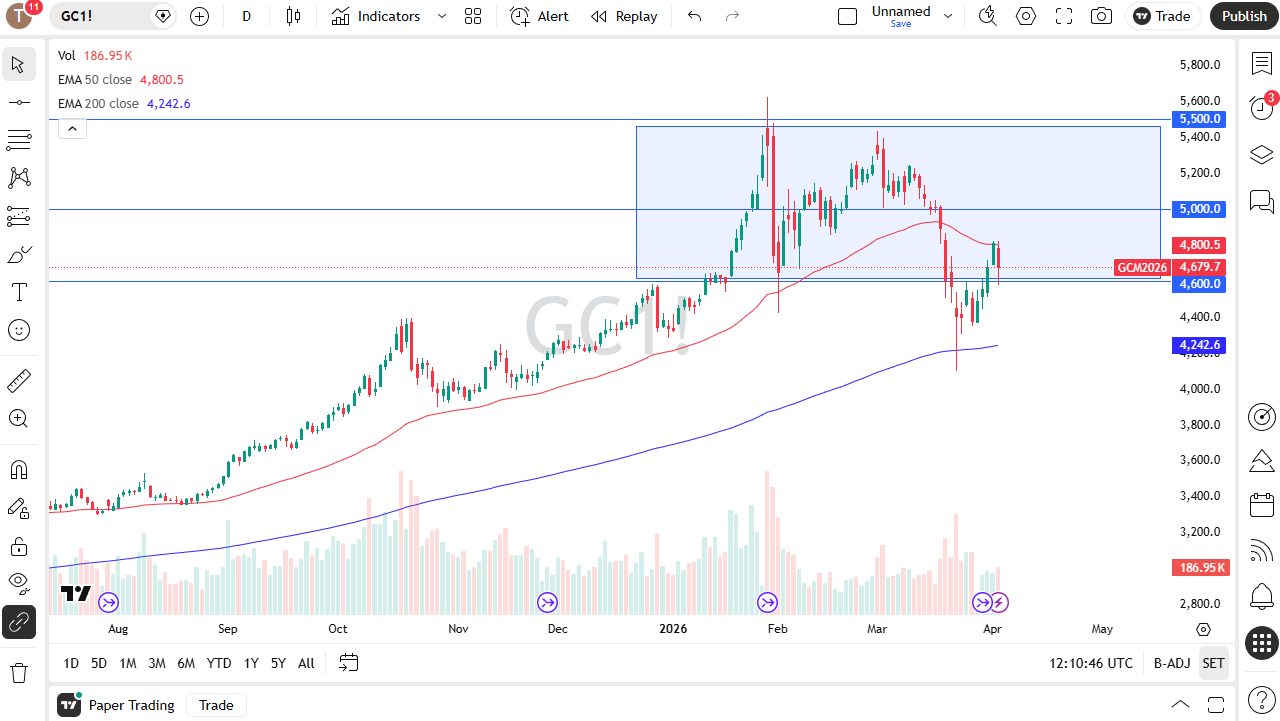This screenshot has height=721, width=1280.
Task: Click the Publish button
Action: click(1244, 16)
